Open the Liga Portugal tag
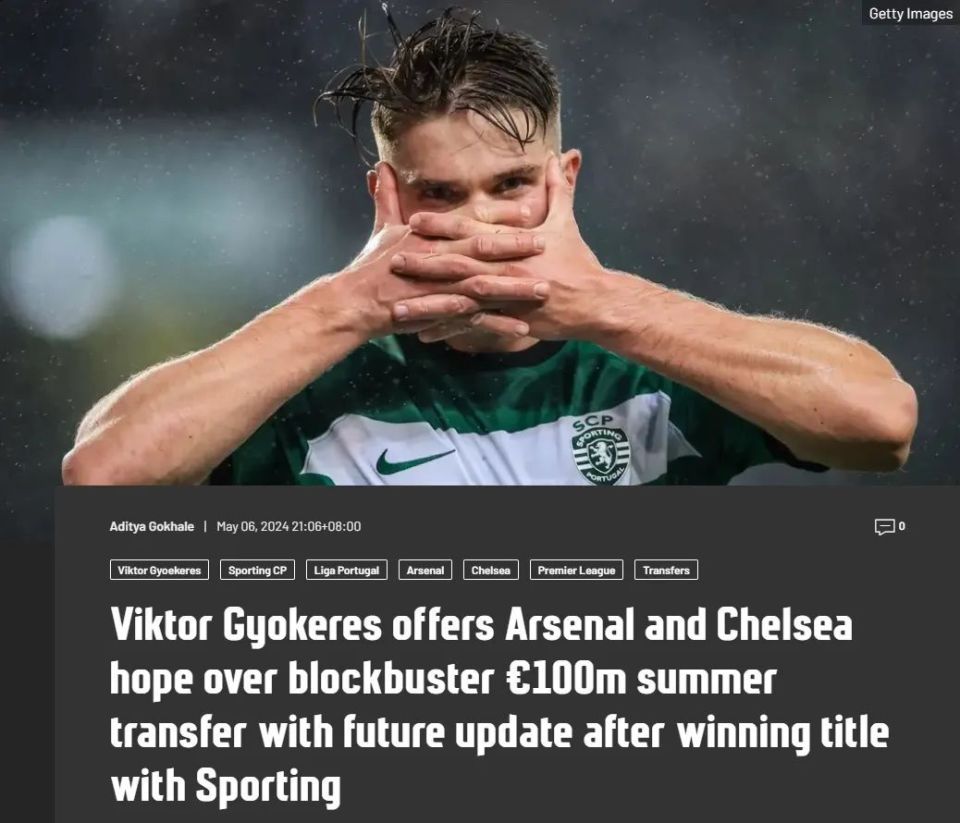Image resolution: width=960 pixels, height=823 pixels. 347,570
